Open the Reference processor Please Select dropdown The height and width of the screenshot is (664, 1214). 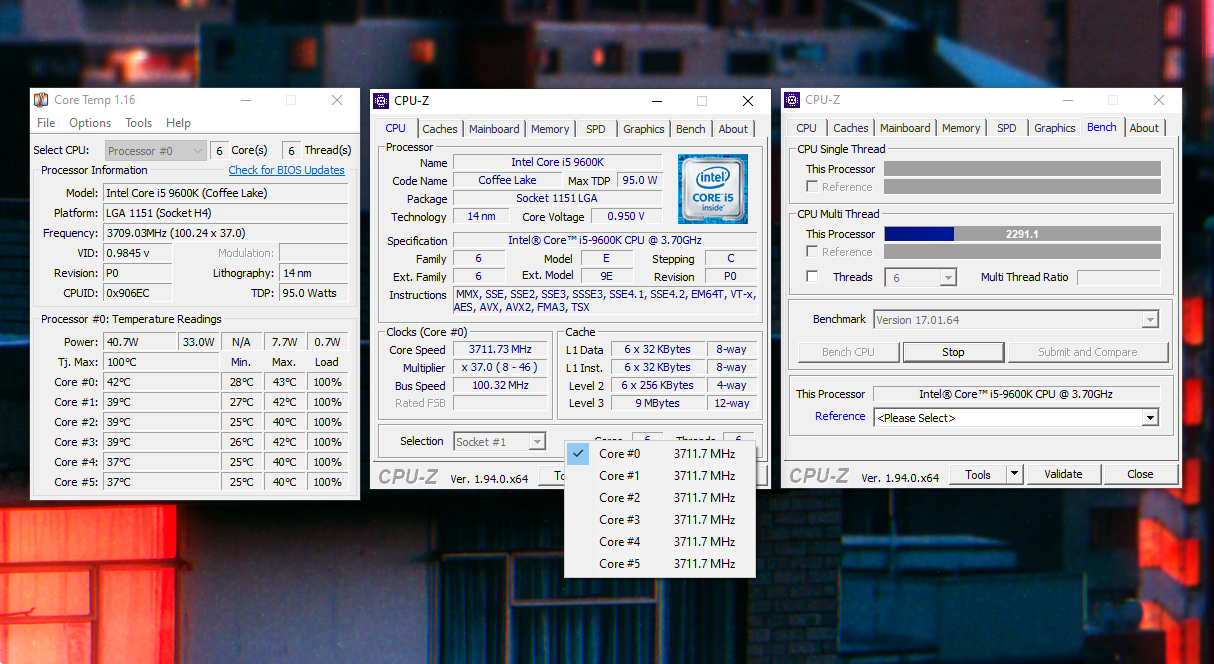point(1149,417)
